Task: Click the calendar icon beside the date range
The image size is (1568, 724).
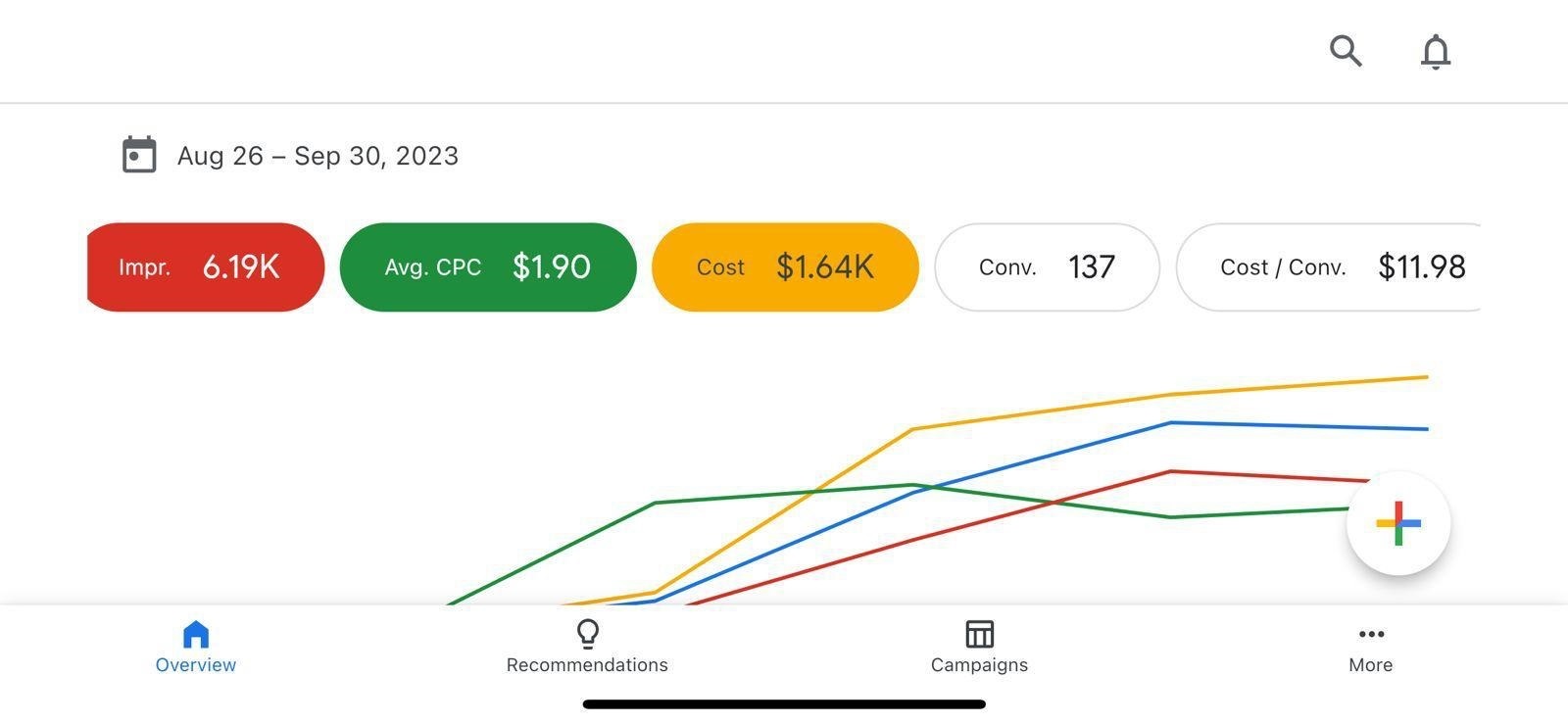Action: (138, 154)
